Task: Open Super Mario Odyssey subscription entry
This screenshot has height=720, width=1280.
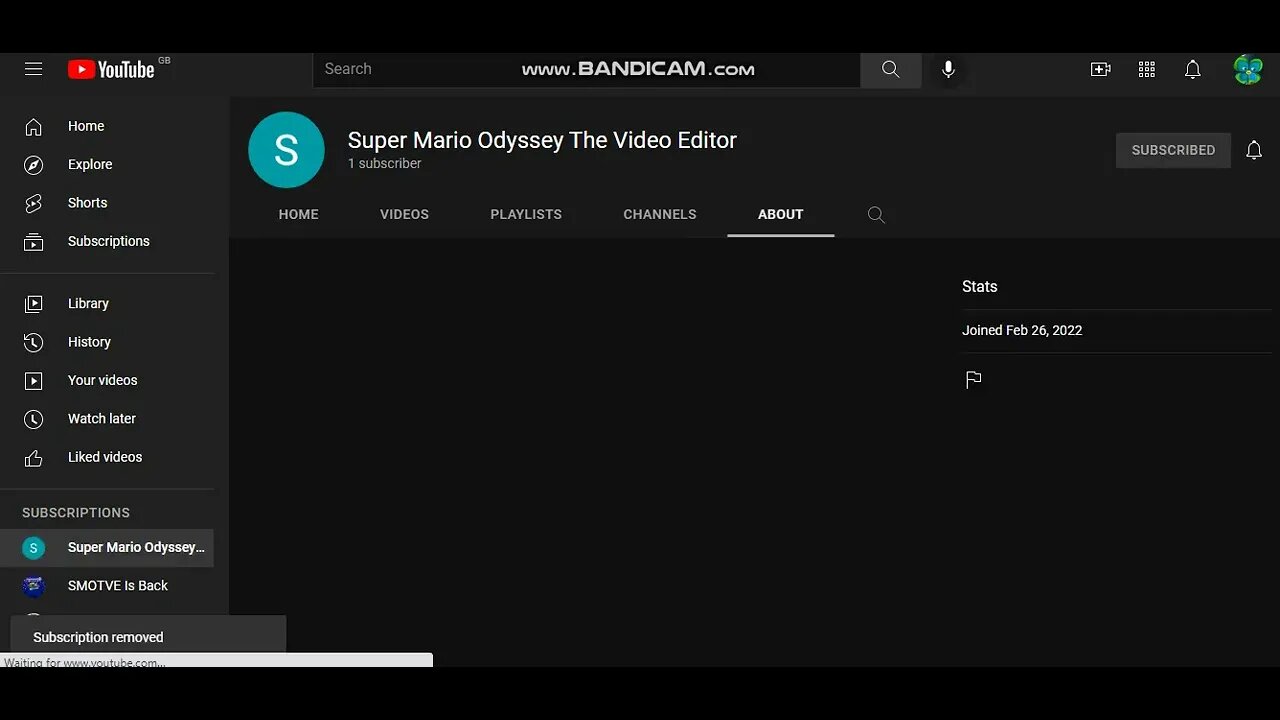Action: (x=107, y=548)
